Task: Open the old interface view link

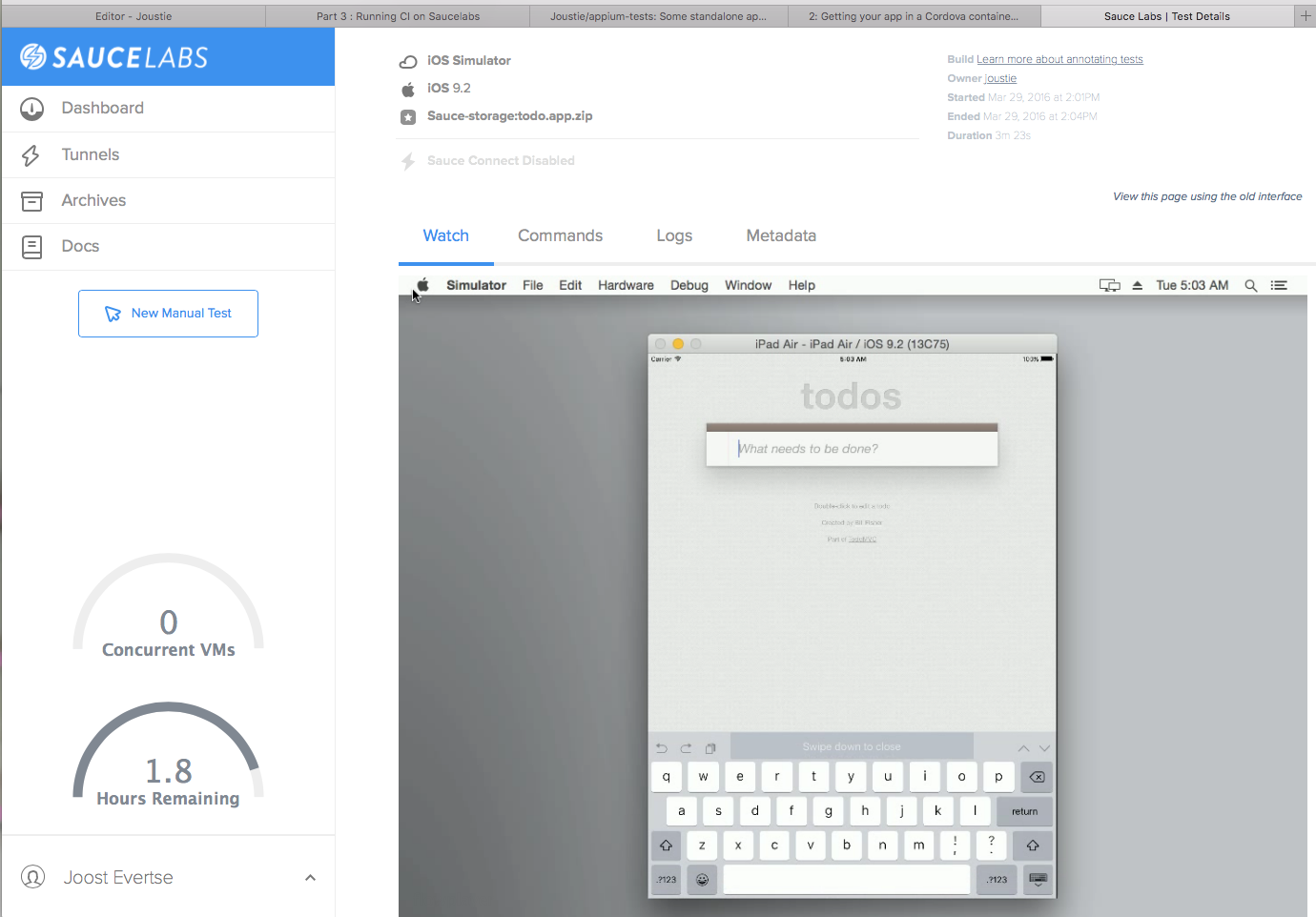Action: 1206,196
